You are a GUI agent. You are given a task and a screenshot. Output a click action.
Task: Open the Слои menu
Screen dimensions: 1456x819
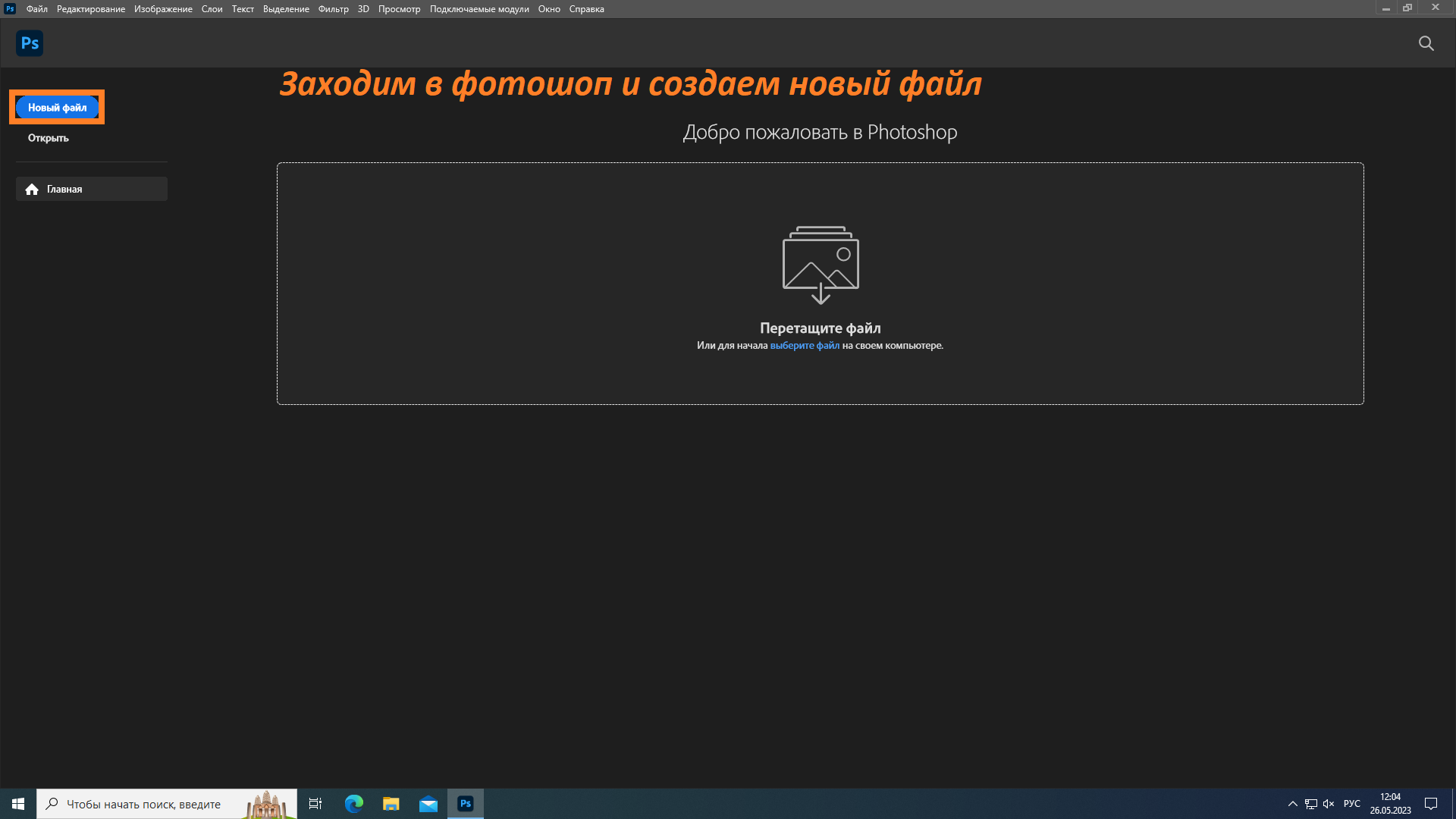pyautogui.click(x=212, y=9)
